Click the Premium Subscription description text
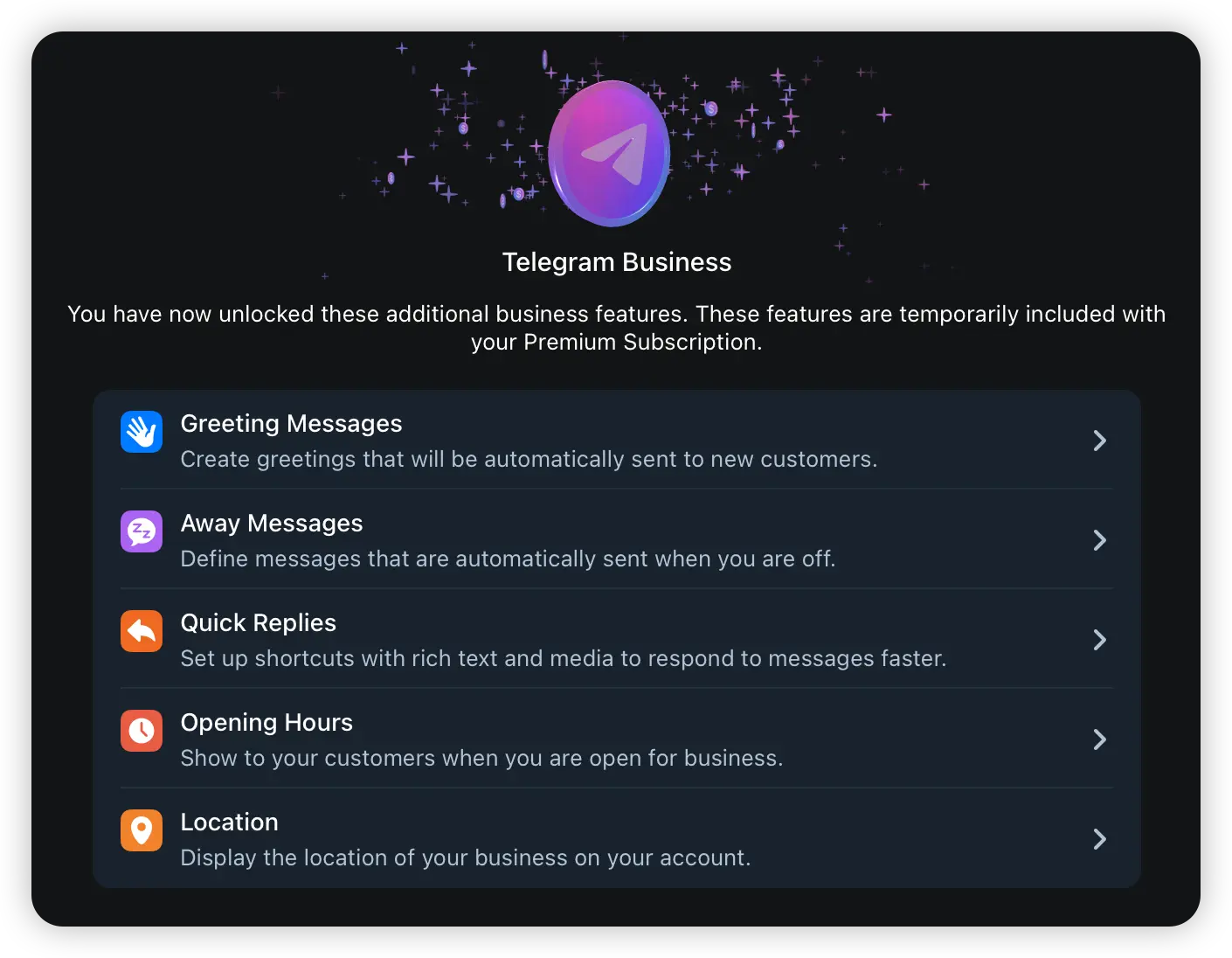Screen dimensions: 1232x958 pos(617,328)
